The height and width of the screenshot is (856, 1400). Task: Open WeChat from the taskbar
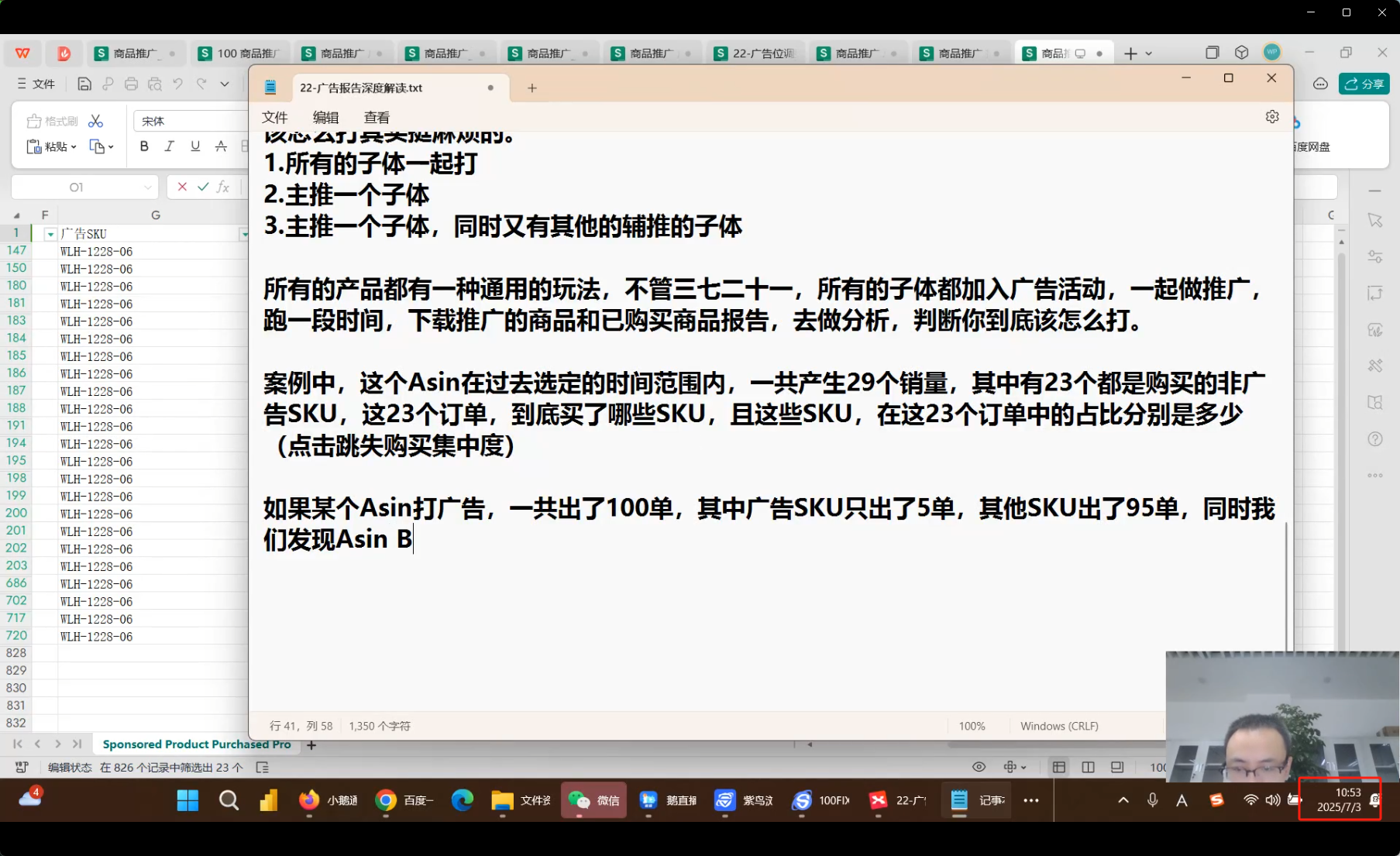(593, 800)
